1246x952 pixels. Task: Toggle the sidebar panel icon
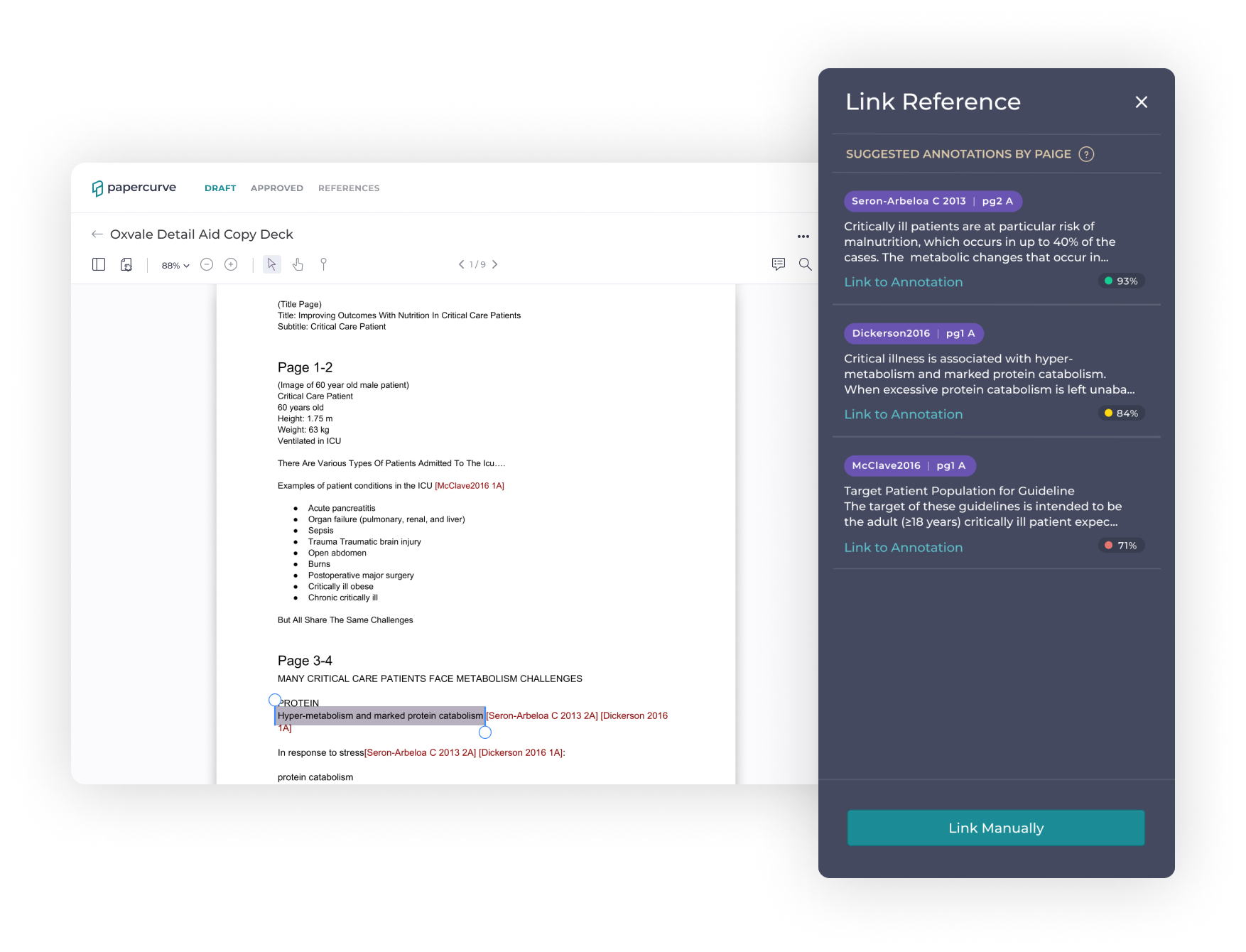click(99, 264)
